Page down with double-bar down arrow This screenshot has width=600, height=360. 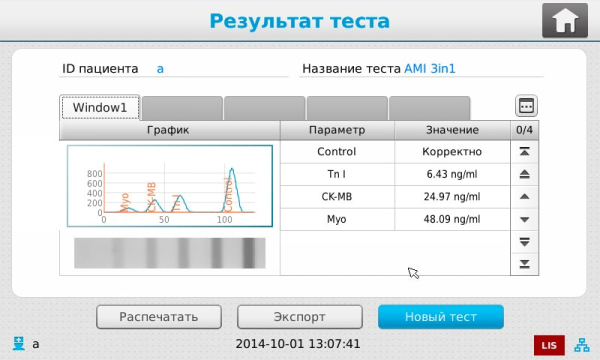pyautogui.click(x=525, y=242)
